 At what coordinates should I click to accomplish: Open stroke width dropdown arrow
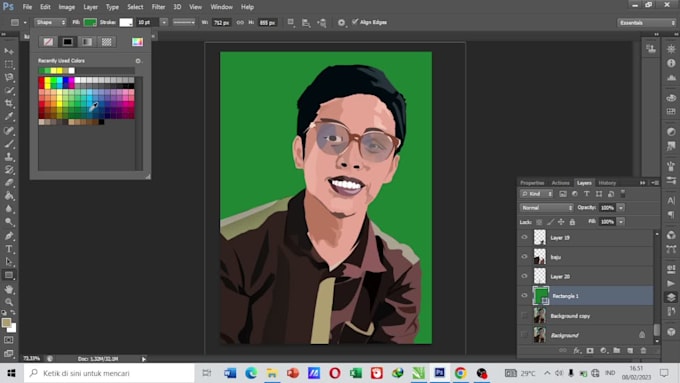tap(164, 23)
